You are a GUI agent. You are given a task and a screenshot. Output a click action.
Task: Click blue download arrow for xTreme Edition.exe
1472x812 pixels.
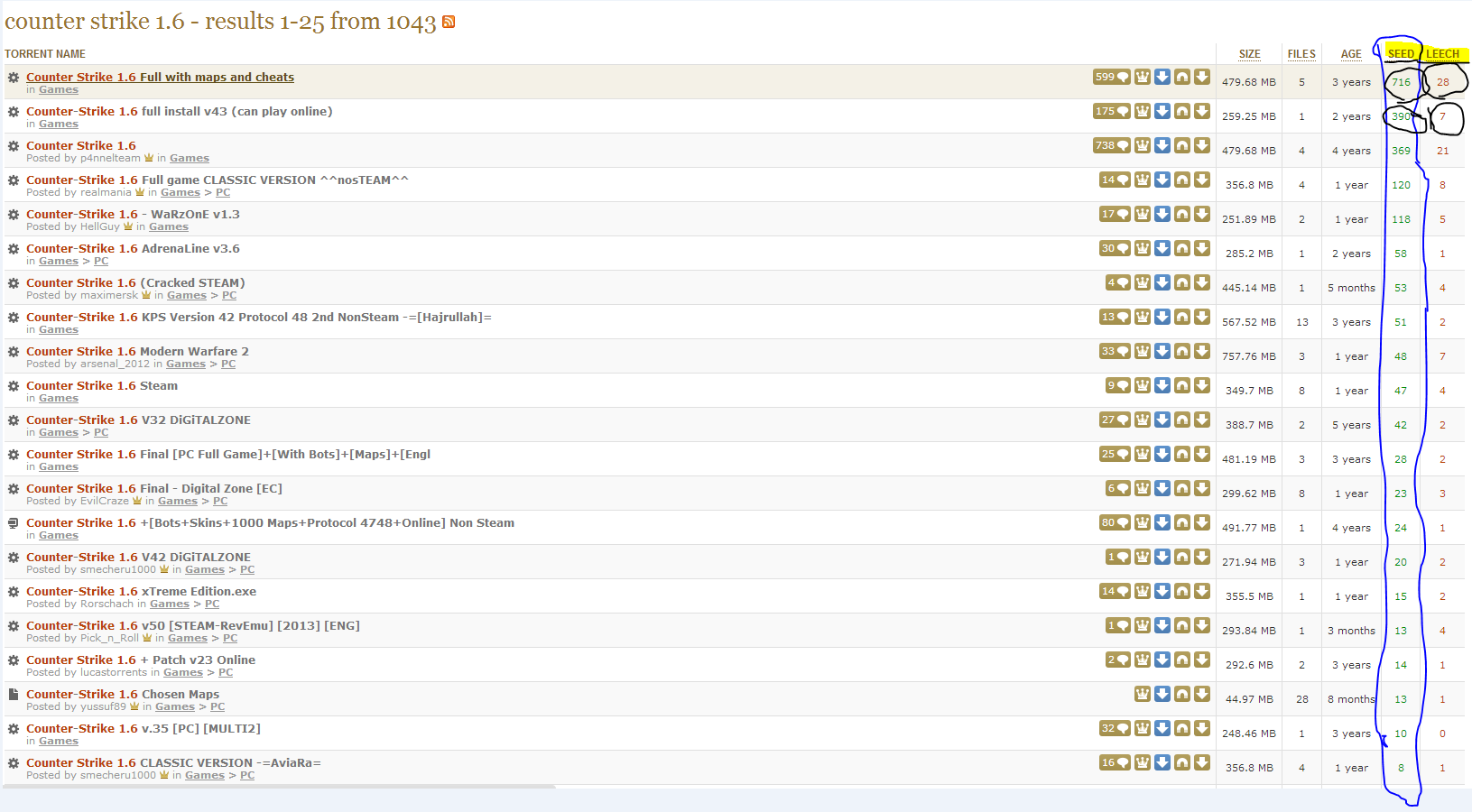(1162, 591)
